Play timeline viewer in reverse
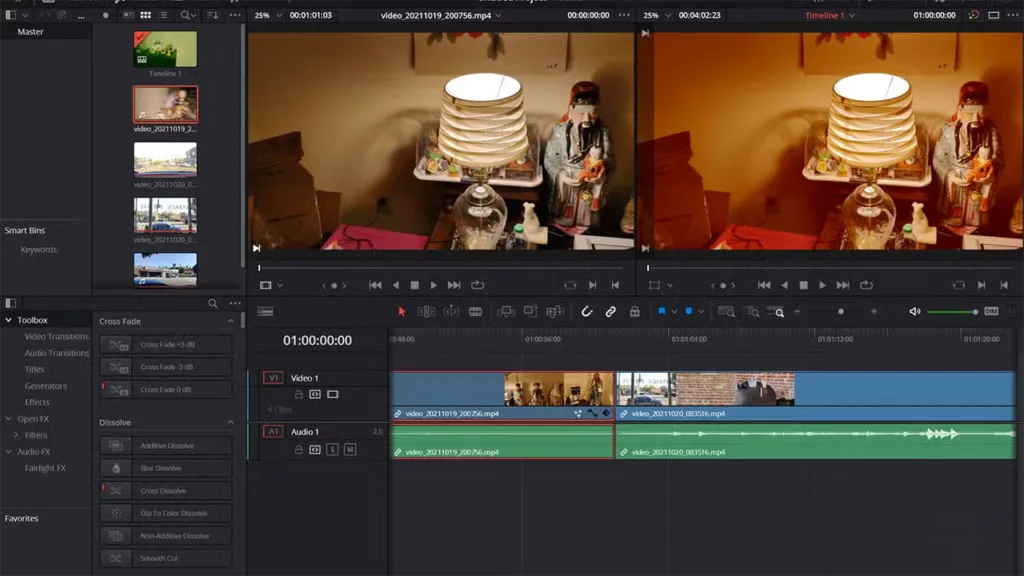 point(784,285)
